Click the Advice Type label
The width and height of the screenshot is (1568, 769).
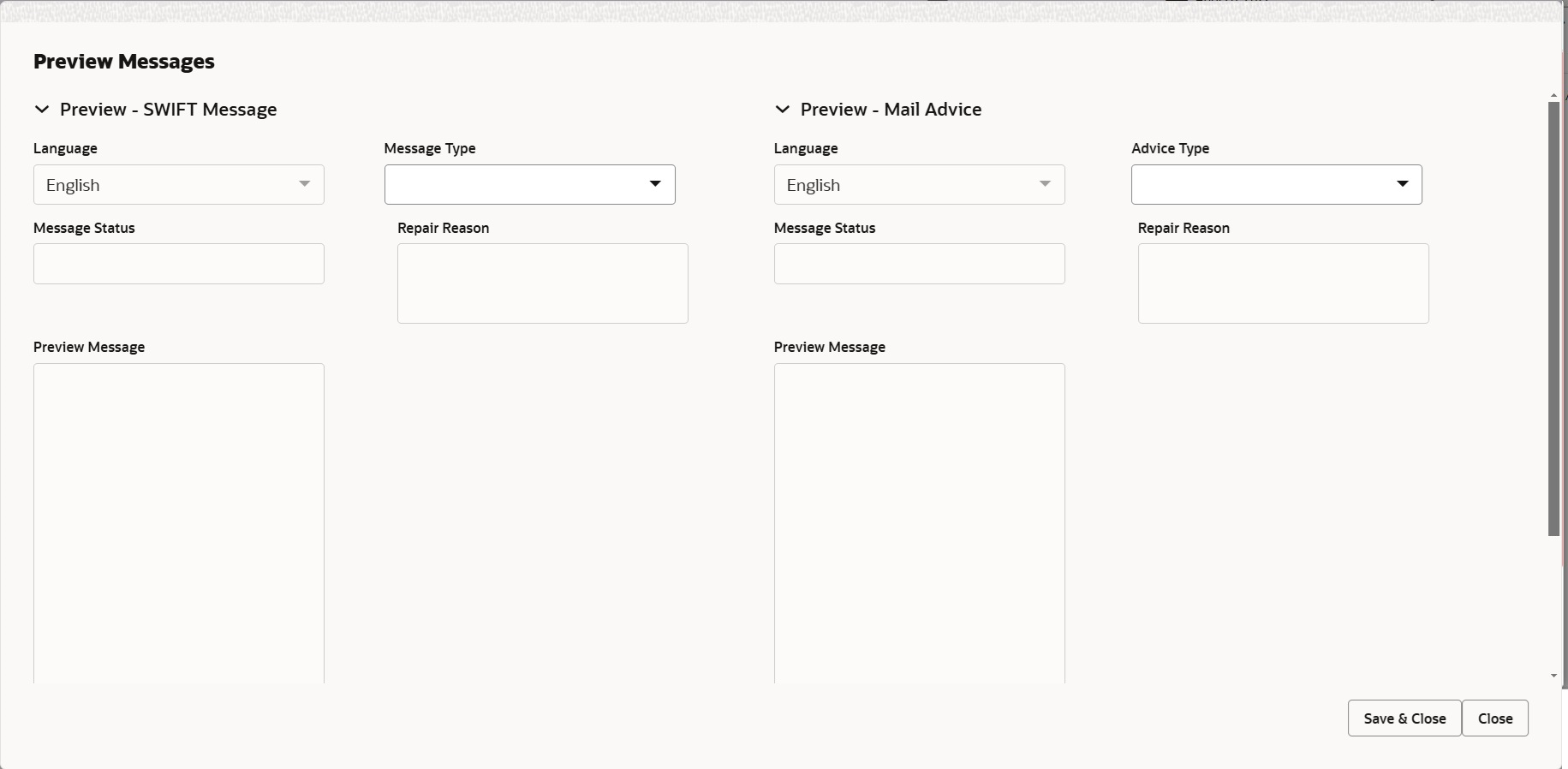click(1171, 148)
